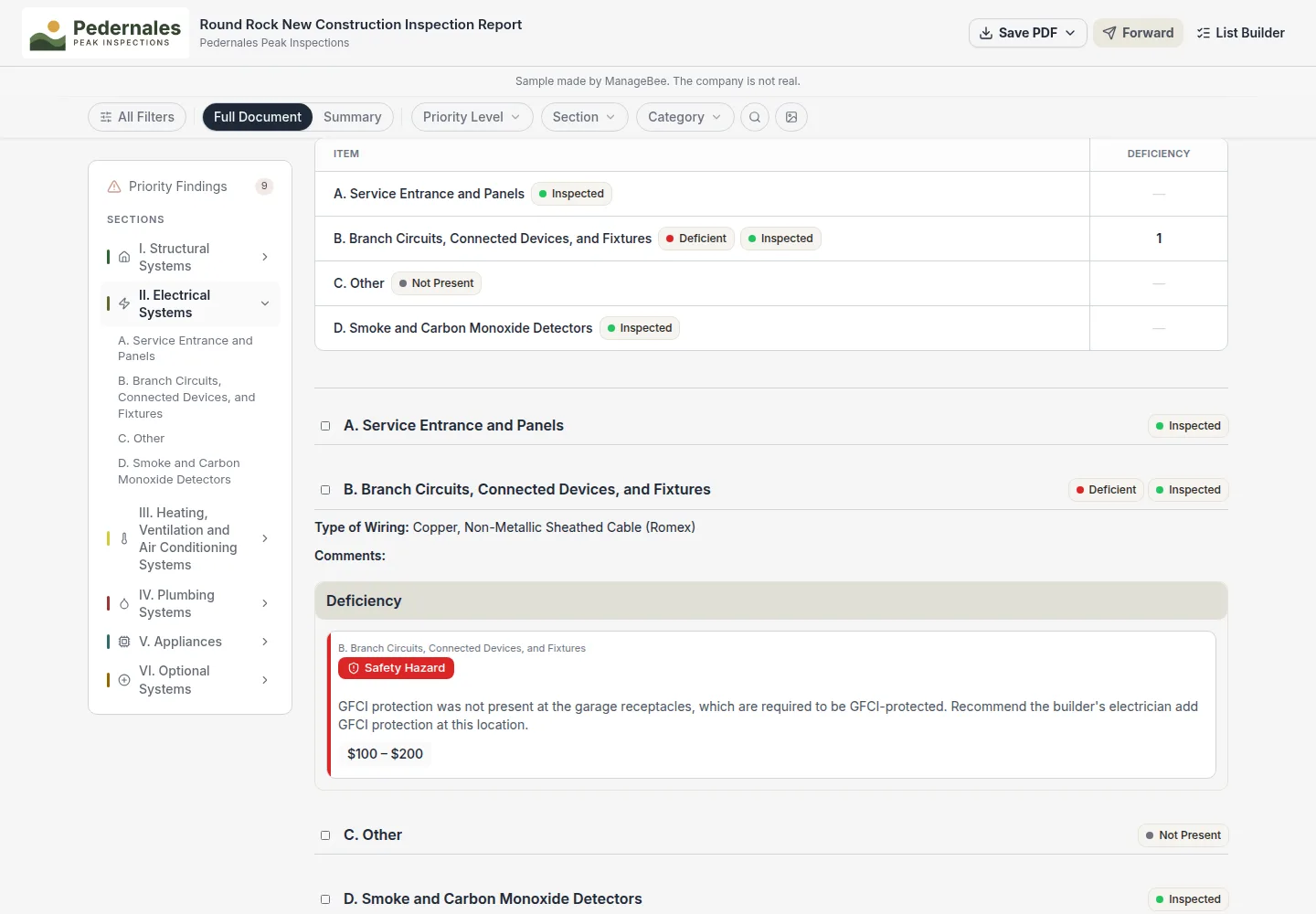
Task: Click the Electrical Systems lightning bolt icon
Action: click(124, 303)
